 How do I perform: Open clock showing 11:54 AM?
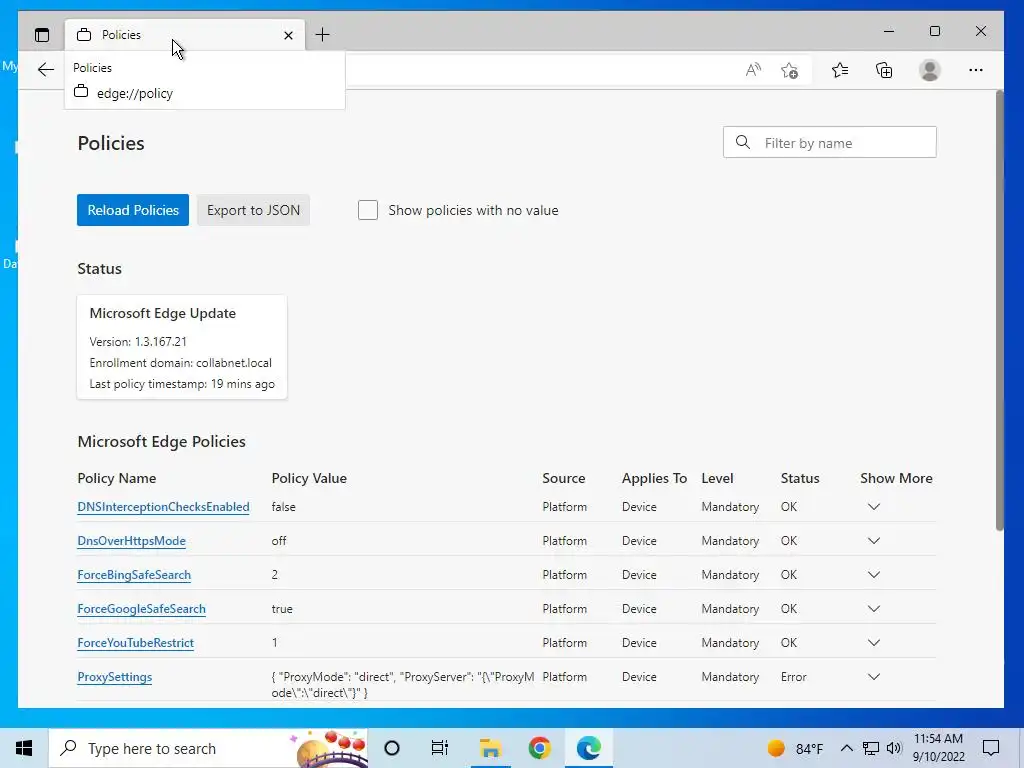938,748
